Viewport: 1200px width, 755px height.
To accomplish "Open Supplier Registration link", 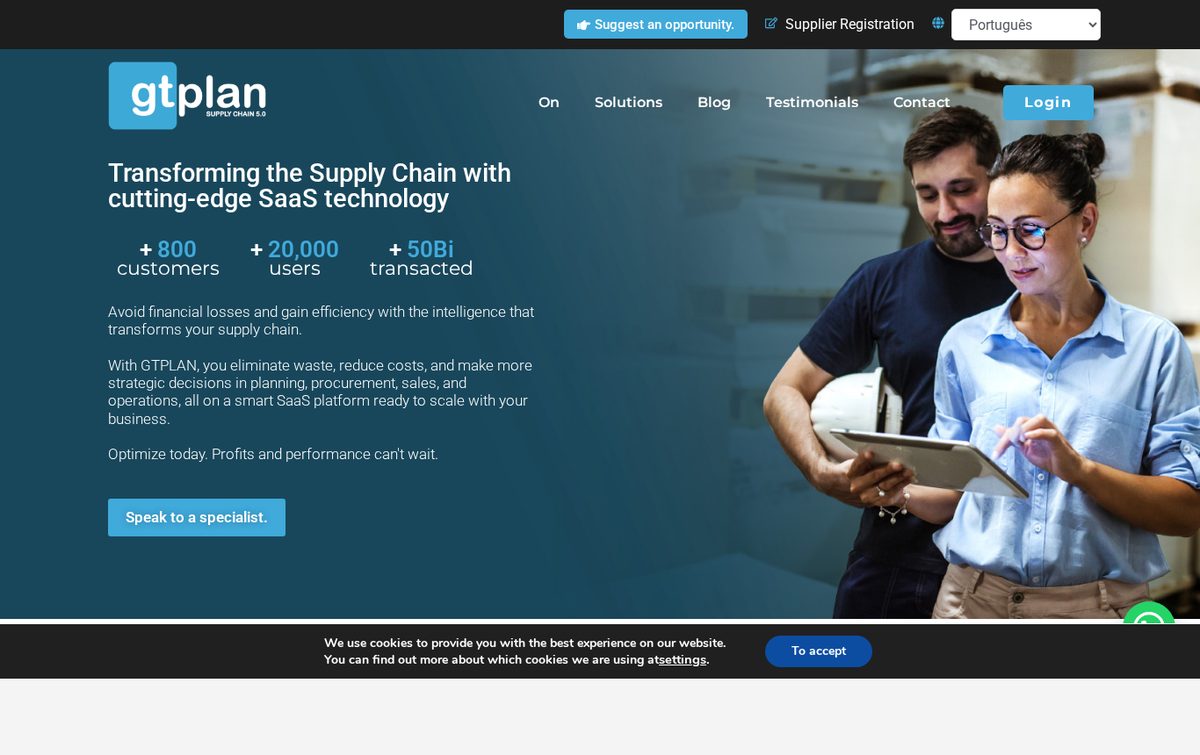I will click(849, 24).
